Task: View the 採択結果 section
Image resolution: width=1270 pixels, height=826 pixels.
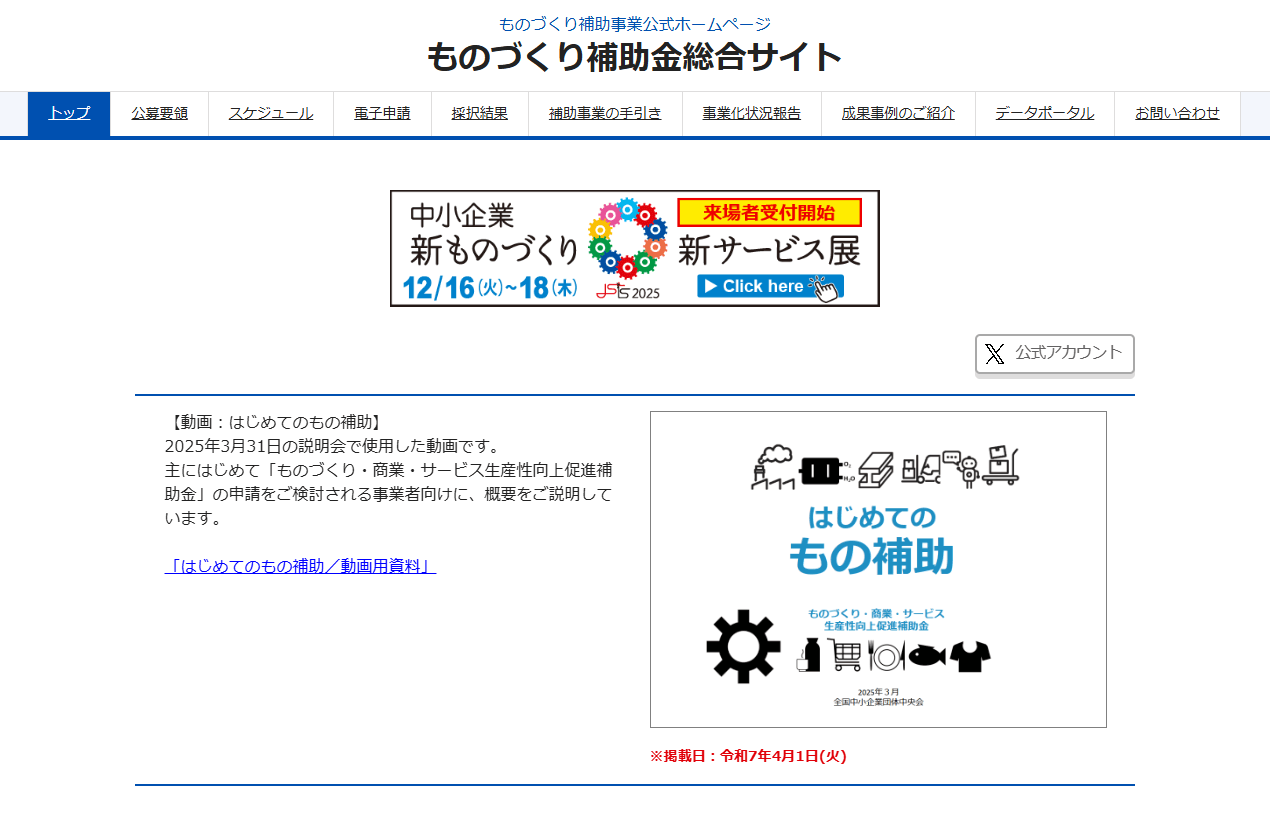Action: (x=480, y=113)
